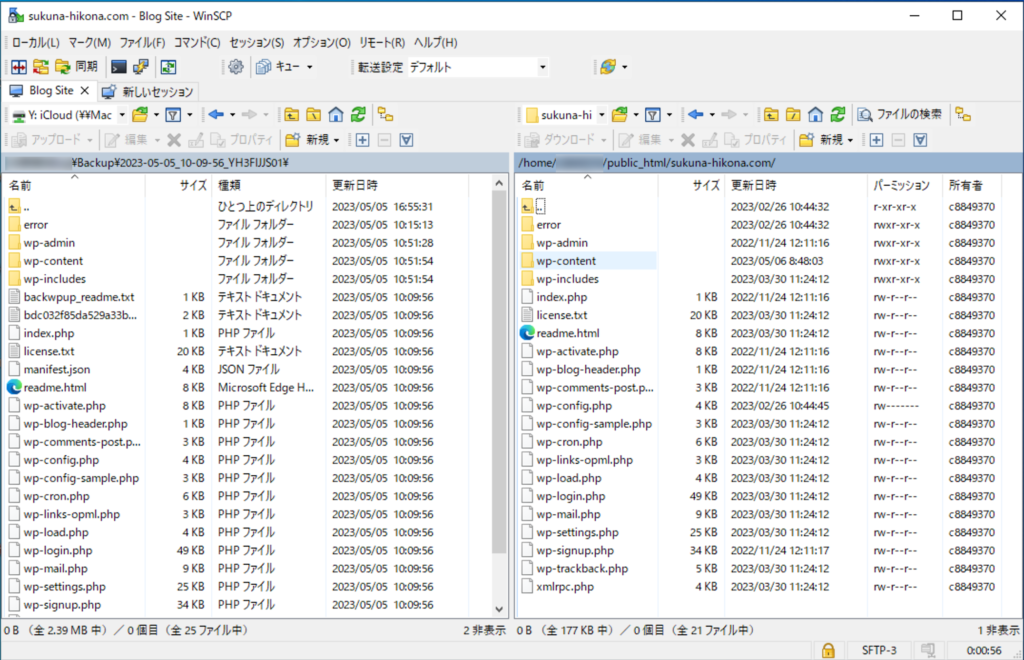Click the Compare Directories toolbar icon
Viewport: 1024px width, 660px height.
tap(19, 67)
